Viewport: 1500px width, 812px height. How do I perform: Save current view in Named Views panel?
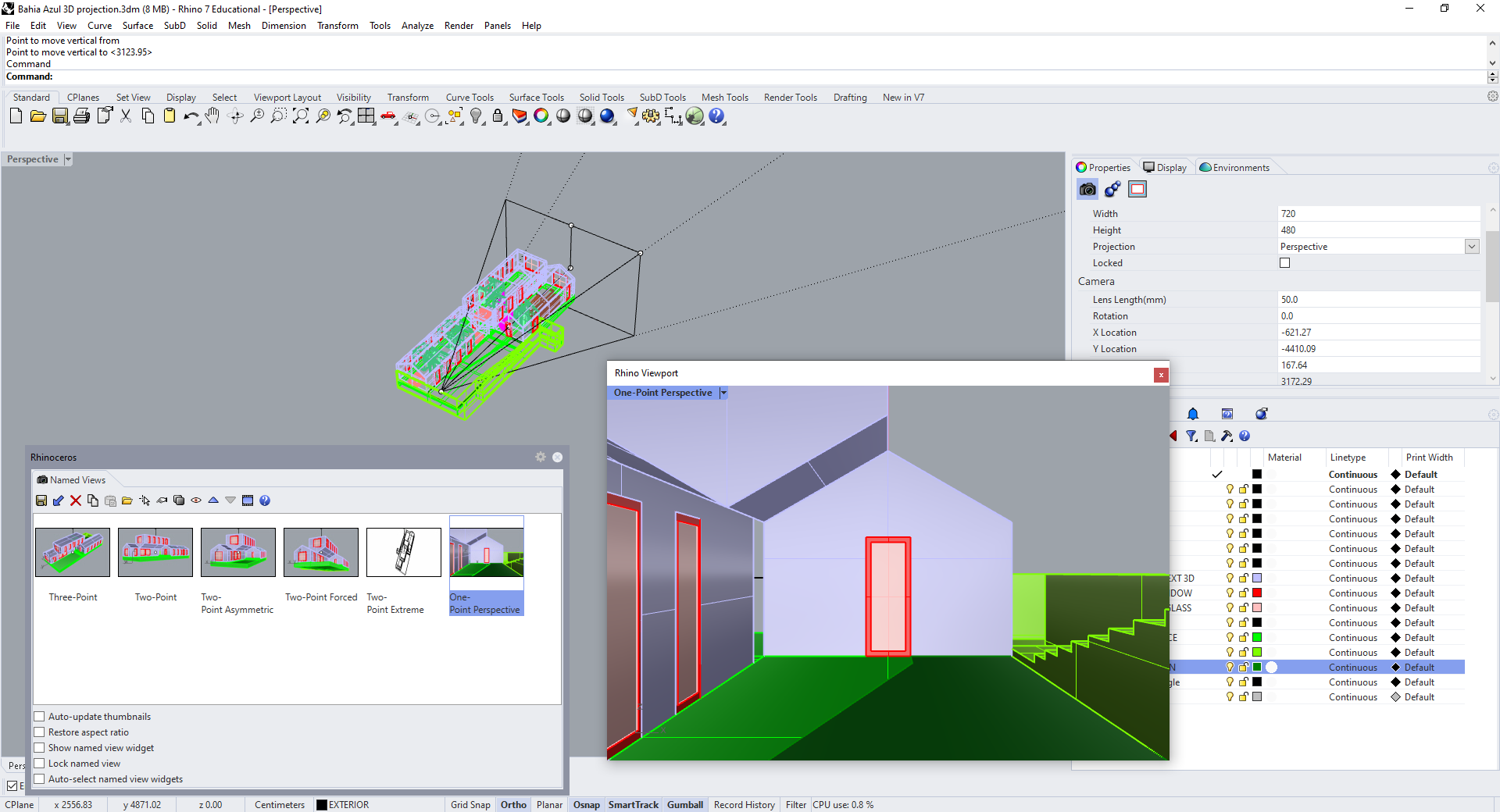(41, 500)
